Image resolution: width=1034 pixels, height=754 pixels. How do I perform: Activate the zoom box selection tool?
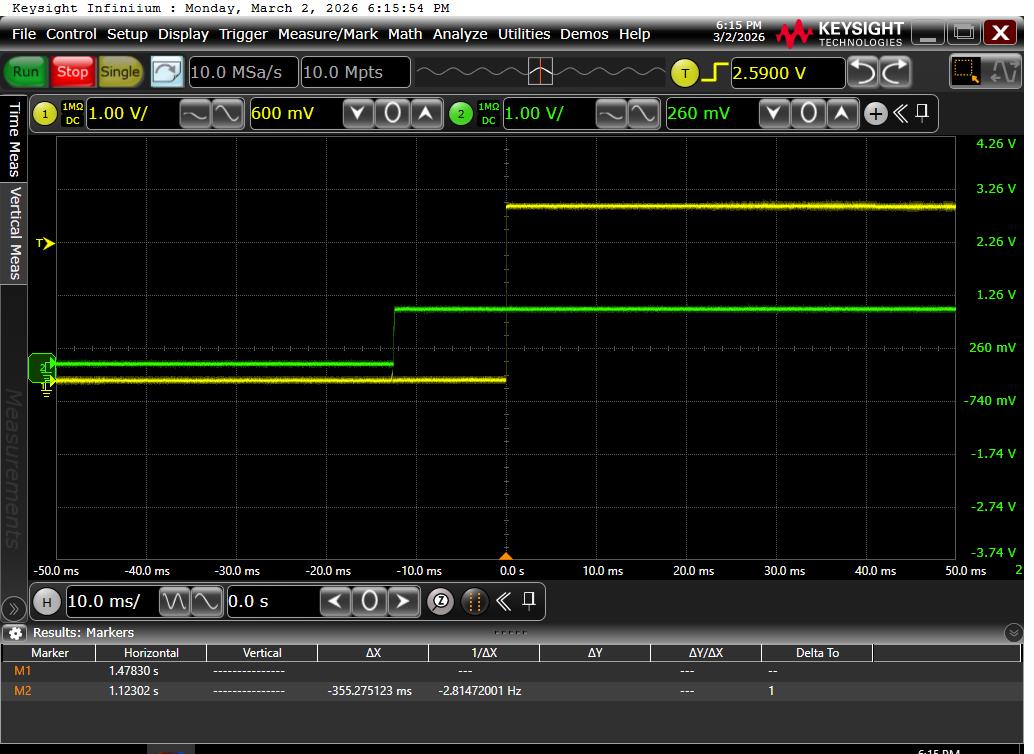tap(966, 72)
